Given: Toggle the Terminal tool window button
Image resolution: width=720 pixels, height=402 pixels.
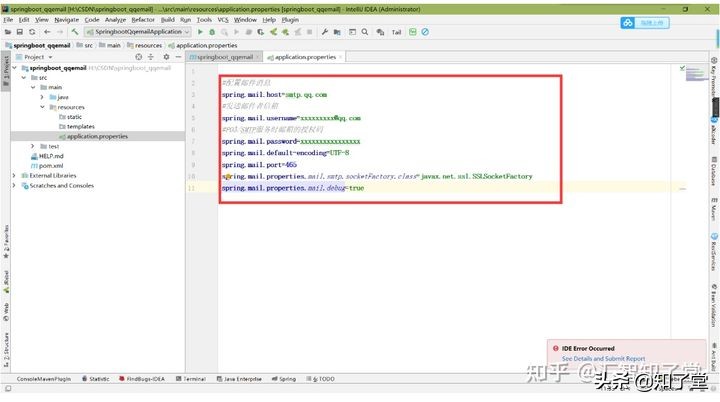Looking at the screenshot, I should [193, 380].
